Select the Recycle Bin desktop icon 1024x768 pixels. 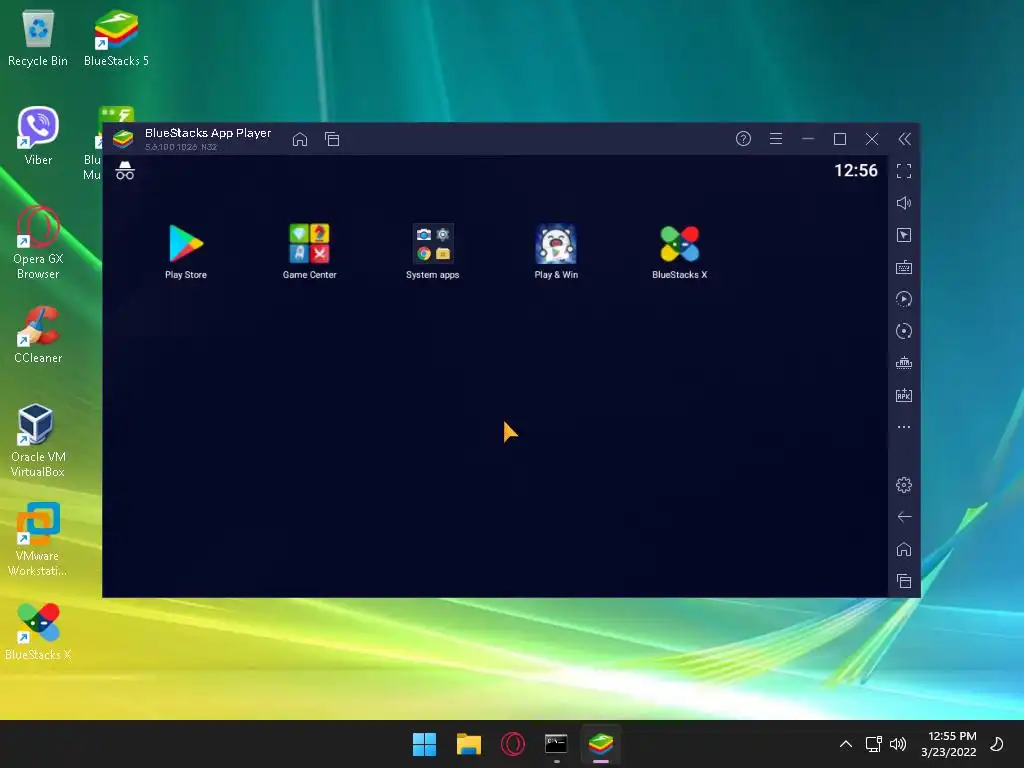[x=38, y=39]
